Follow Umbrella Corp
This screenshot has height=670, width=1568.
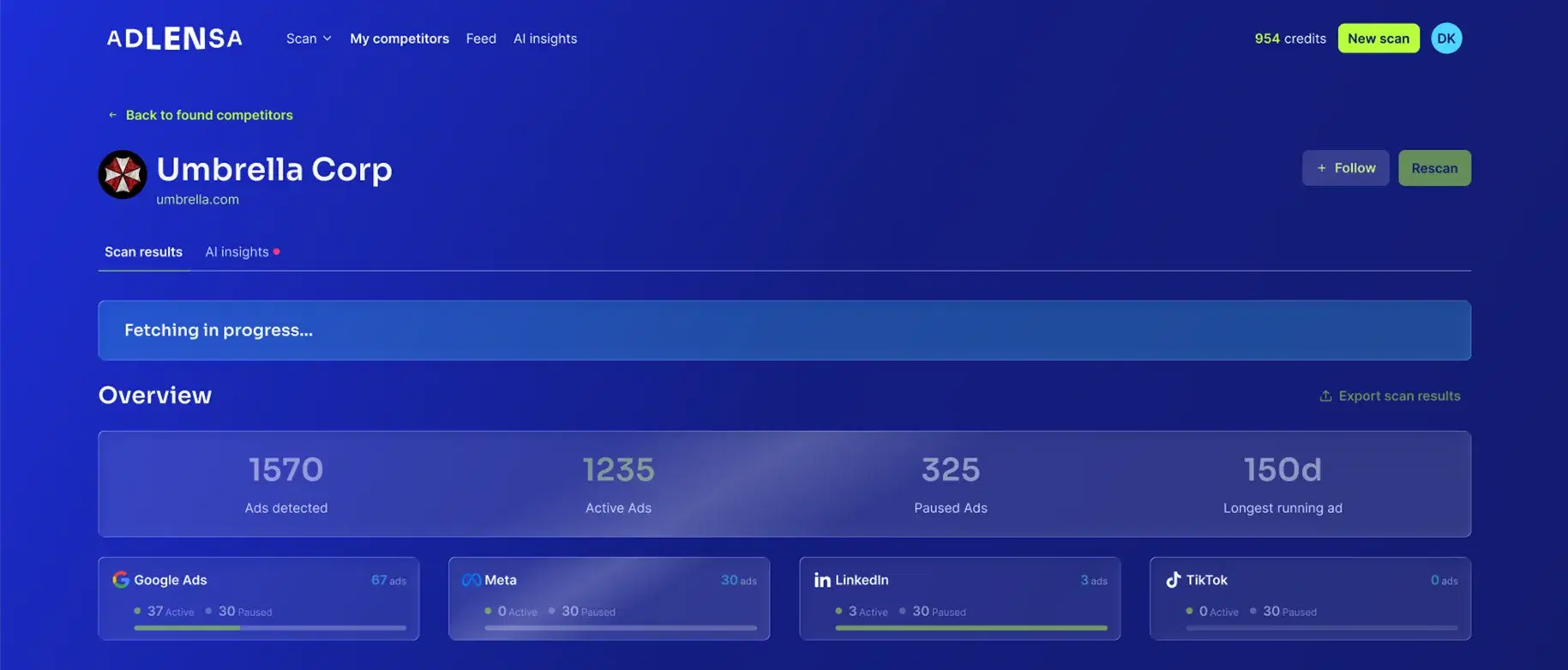pyautogui.click(x=1346, y=168)
